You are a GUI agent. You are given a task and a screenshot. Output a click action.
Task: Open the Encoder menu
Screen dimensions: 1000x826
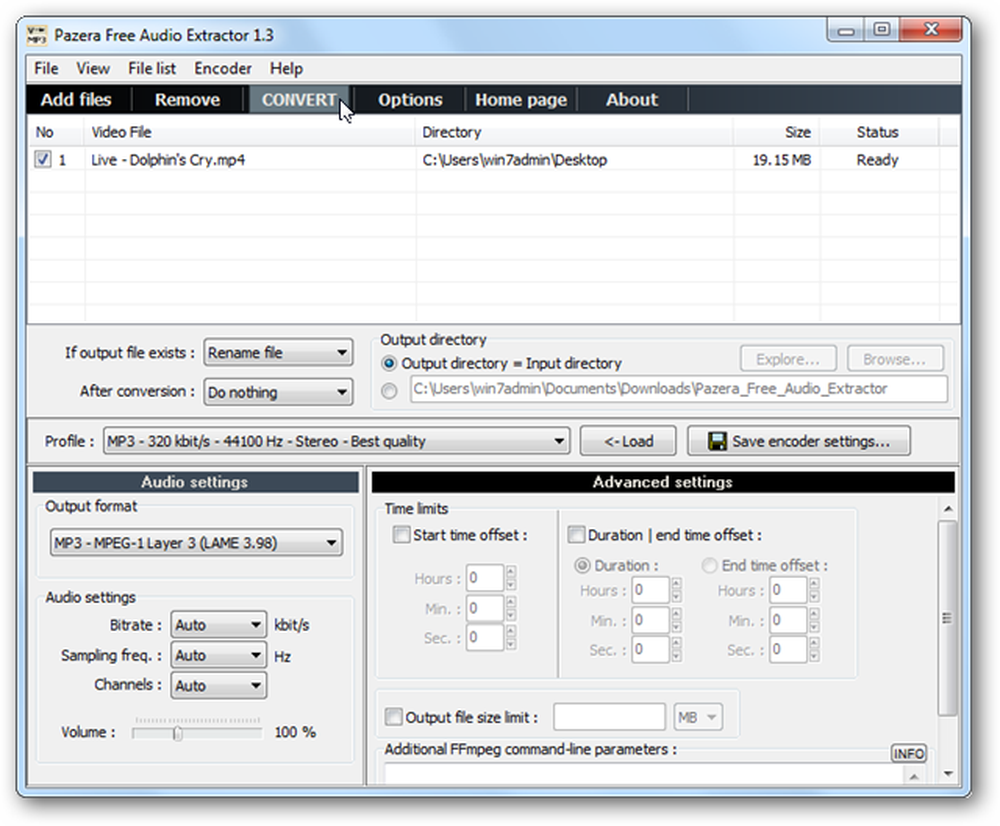click(x=223, y=68)
